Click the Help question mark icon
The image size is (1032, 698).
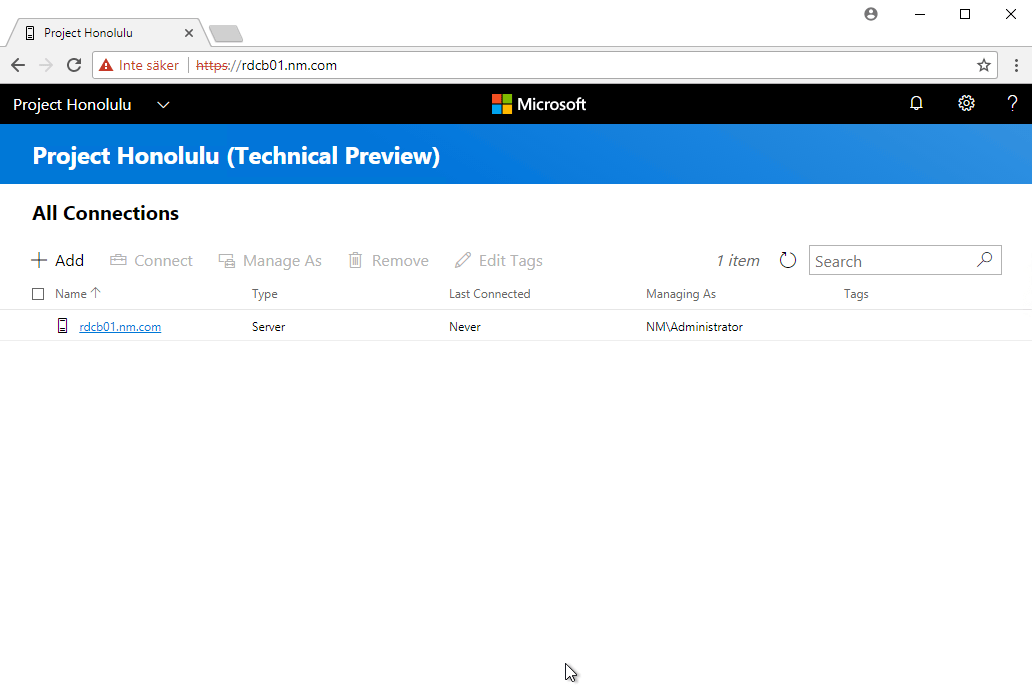click(x=1012, y=103)
